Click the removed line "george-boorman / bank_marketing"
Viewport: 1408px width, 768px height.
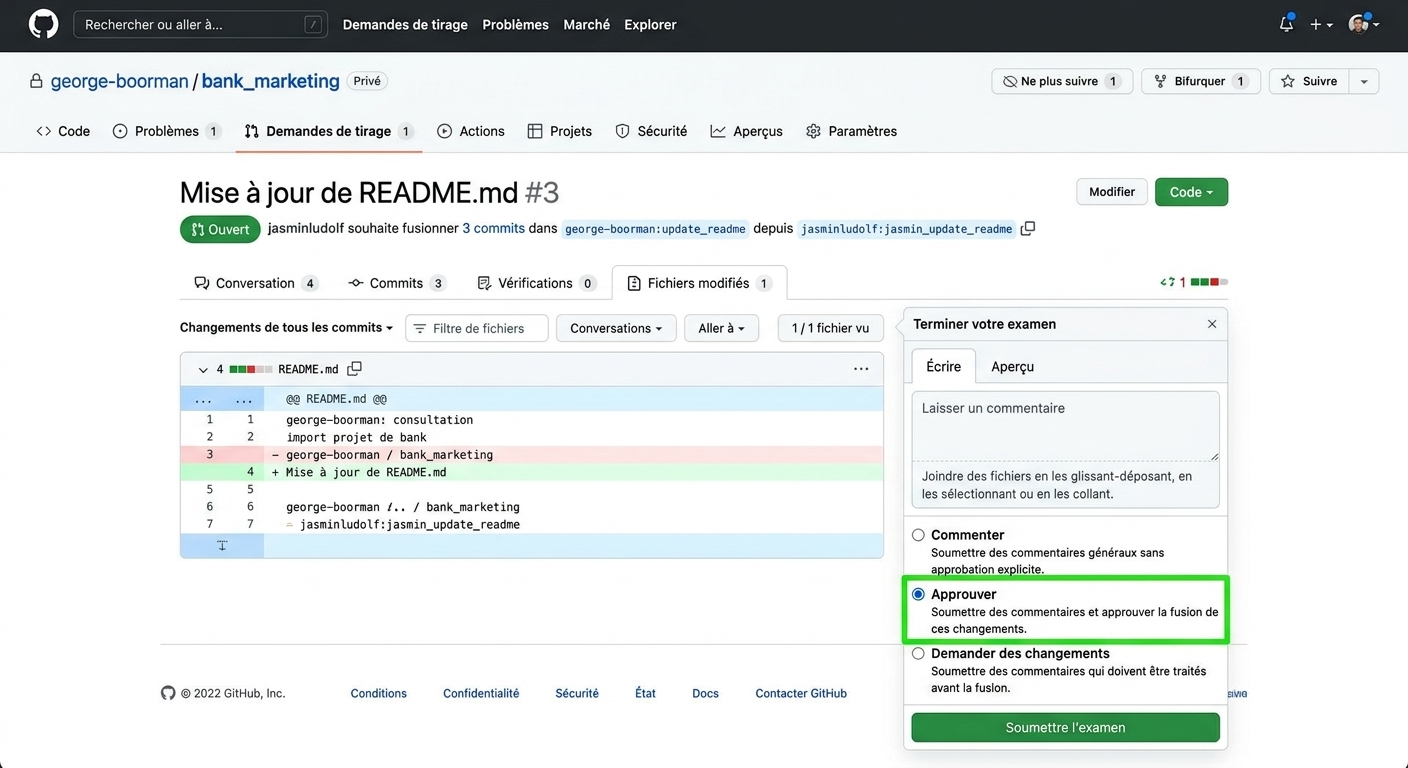point(532,455)
